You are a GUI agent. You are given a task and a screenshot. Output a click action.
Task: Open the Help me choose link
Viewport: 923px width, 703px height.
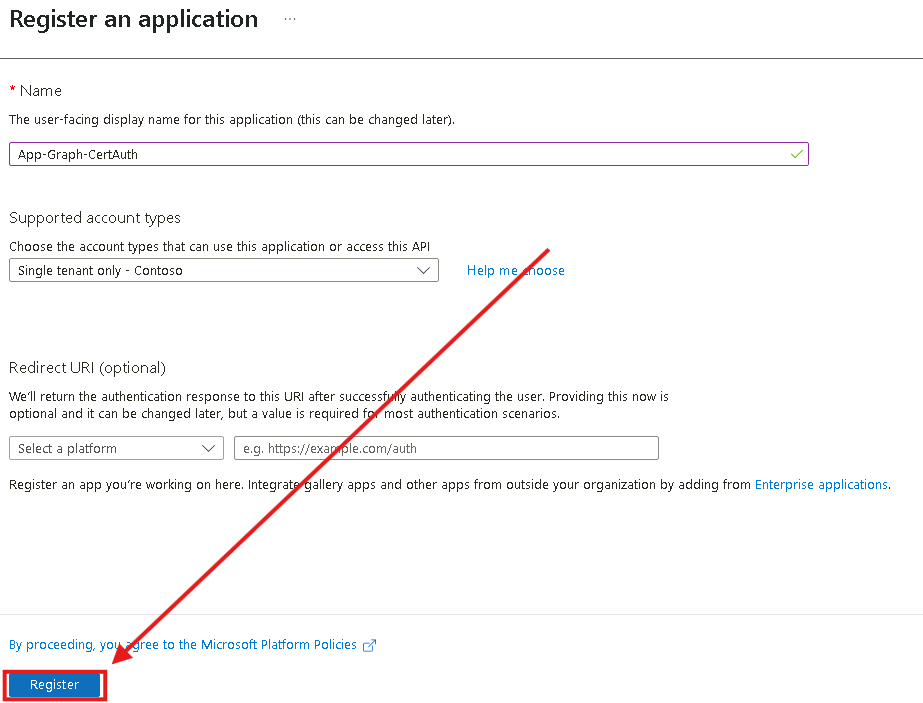coord(516,270)
